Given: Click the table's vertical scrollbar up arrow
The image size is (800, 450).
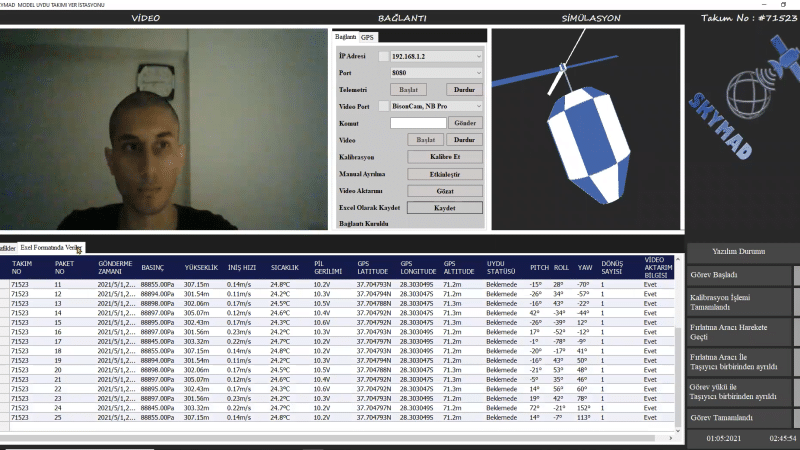Looking at the screenshot, I should click(x=678, y=260).
